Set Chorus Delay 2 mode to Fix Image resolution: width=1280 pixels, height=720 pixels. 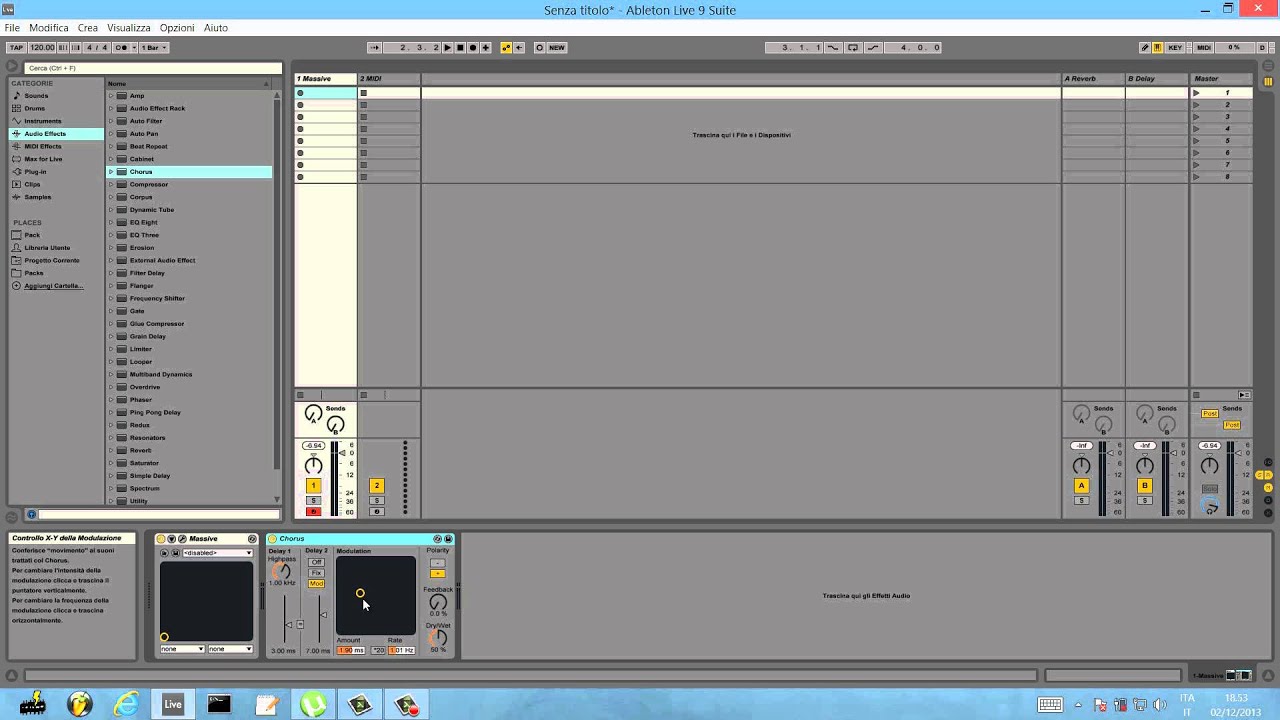[316, 573]
